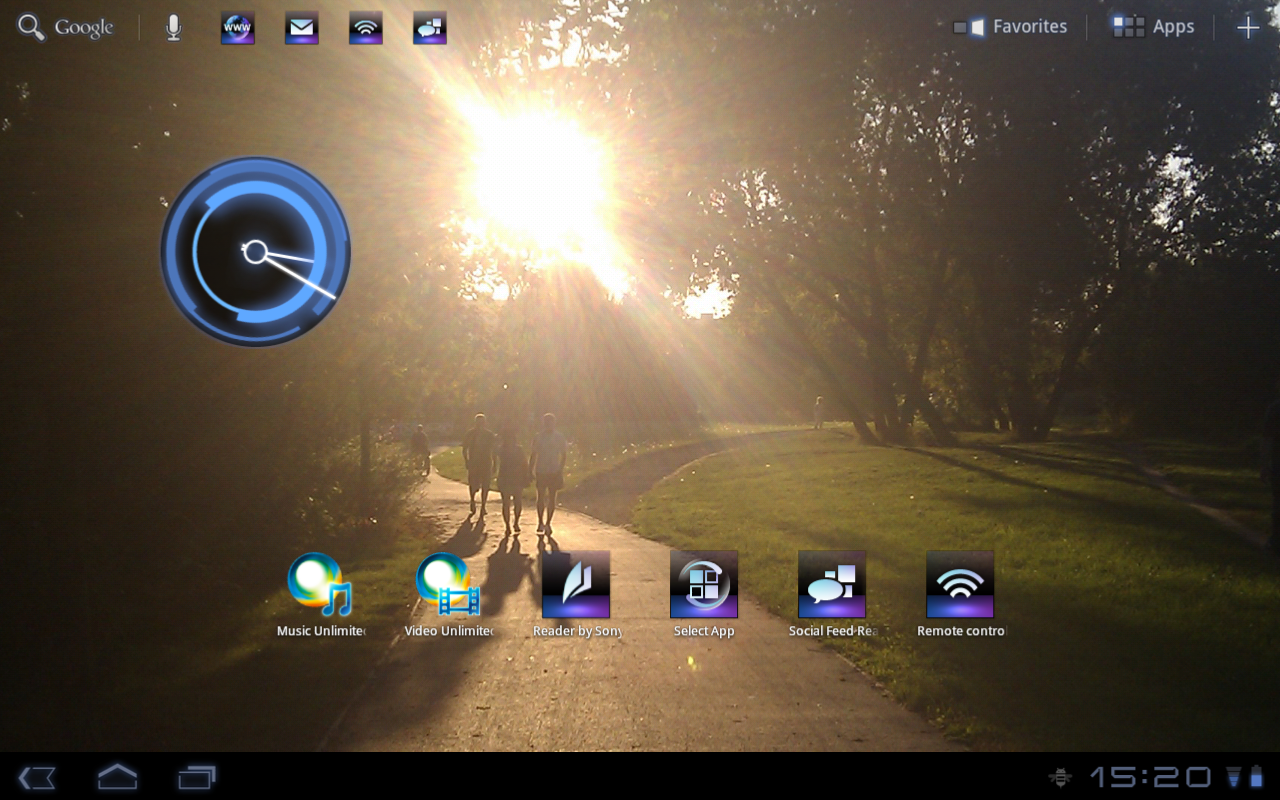Tap the blue analog clock widget
Screen dimensions: 1280x800
point(256,251)
